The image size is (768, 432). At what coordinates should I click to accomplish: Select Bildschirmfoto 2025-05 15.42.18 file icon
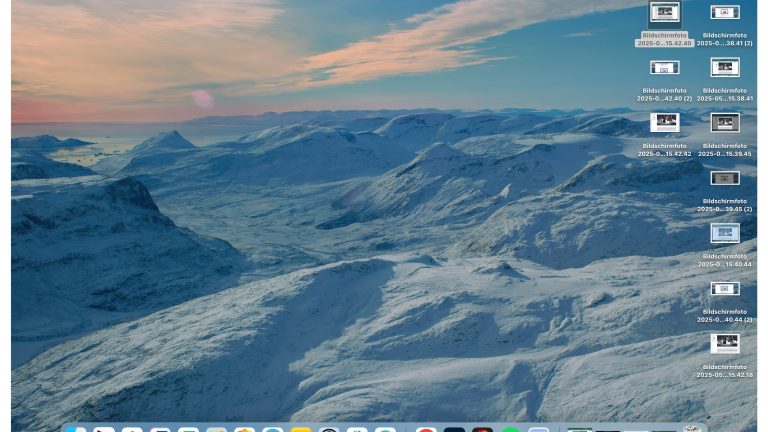point(725,343)
